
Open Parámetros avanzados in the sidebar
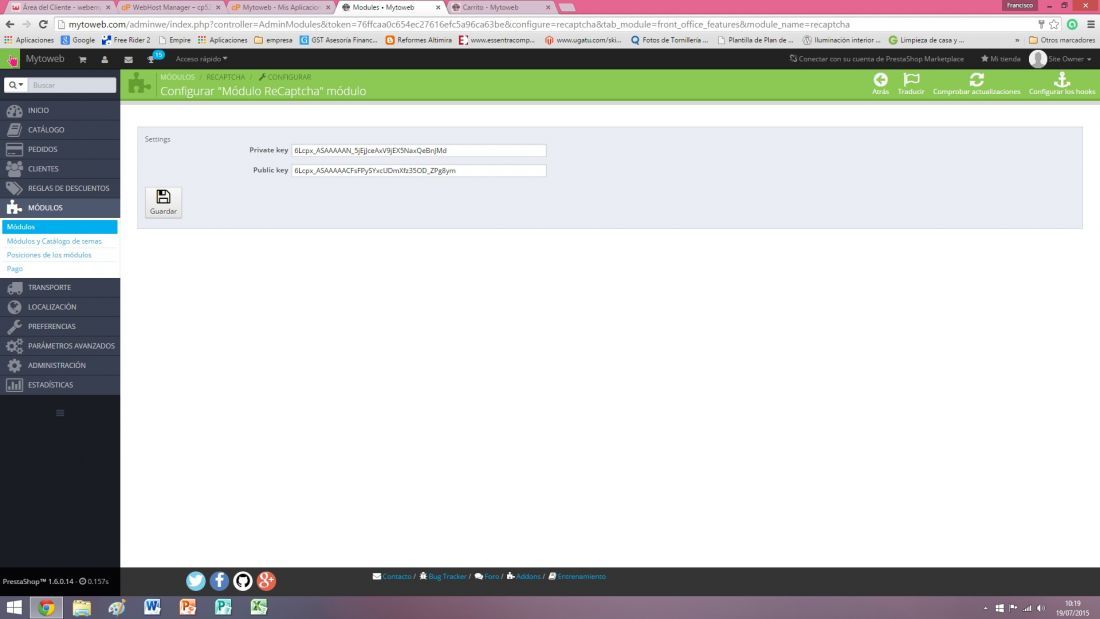(x=60, y=346)
